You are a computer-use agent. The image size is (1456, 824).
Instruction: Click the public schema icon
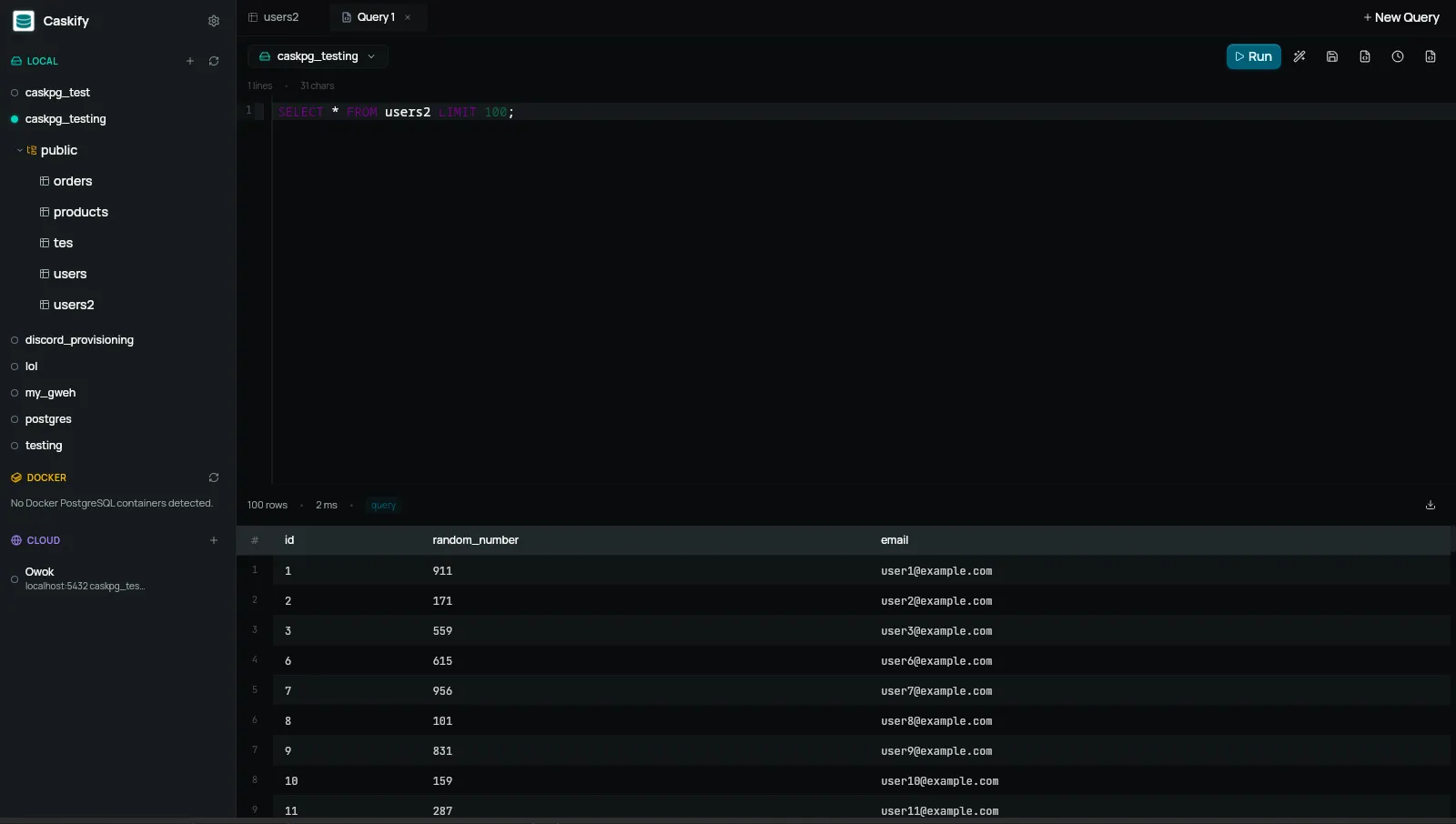coord(32,150)
